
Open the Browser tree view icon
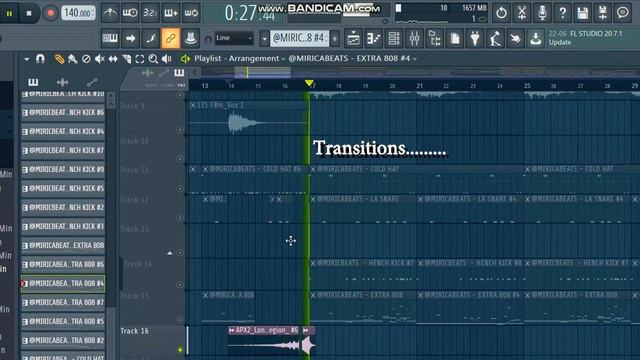(x=435, y=38)
